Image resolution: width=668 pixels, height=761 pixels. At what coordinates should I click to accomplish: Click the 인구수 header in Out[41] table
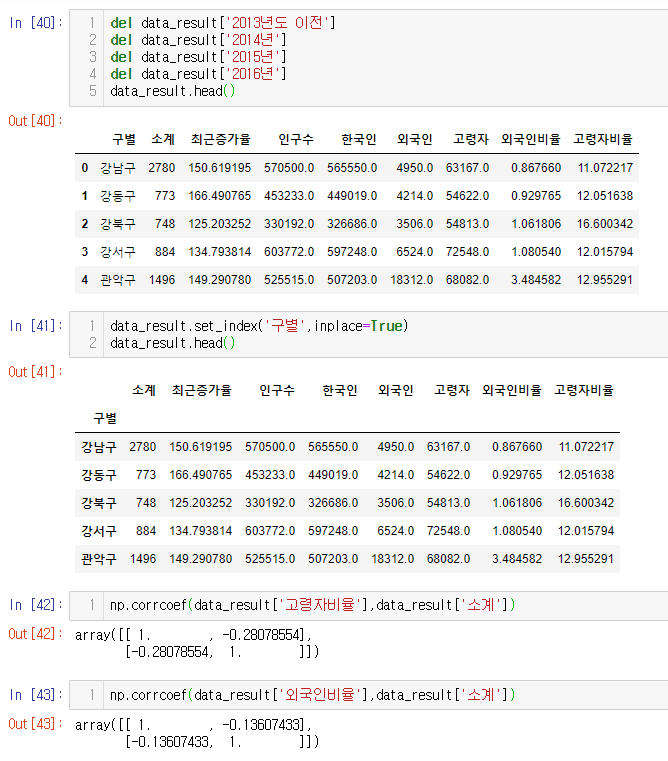click(276, 390)
